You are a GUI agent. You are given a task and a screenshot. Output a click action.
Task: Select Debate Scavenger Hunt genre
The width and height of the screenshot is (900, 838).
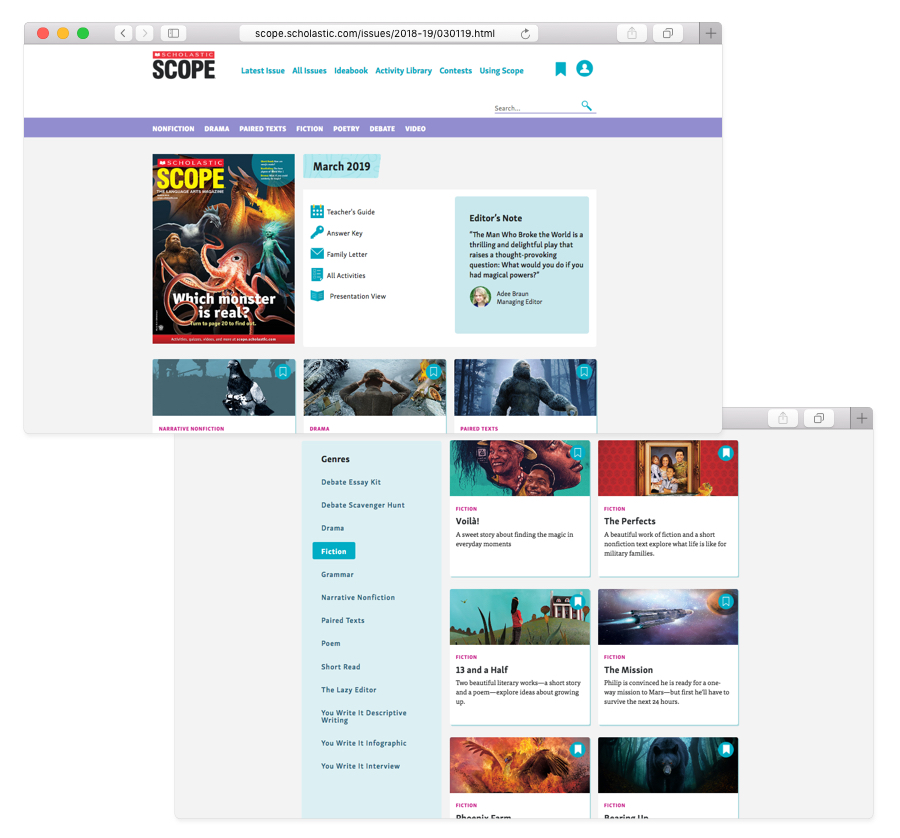(x=363, y=505)
